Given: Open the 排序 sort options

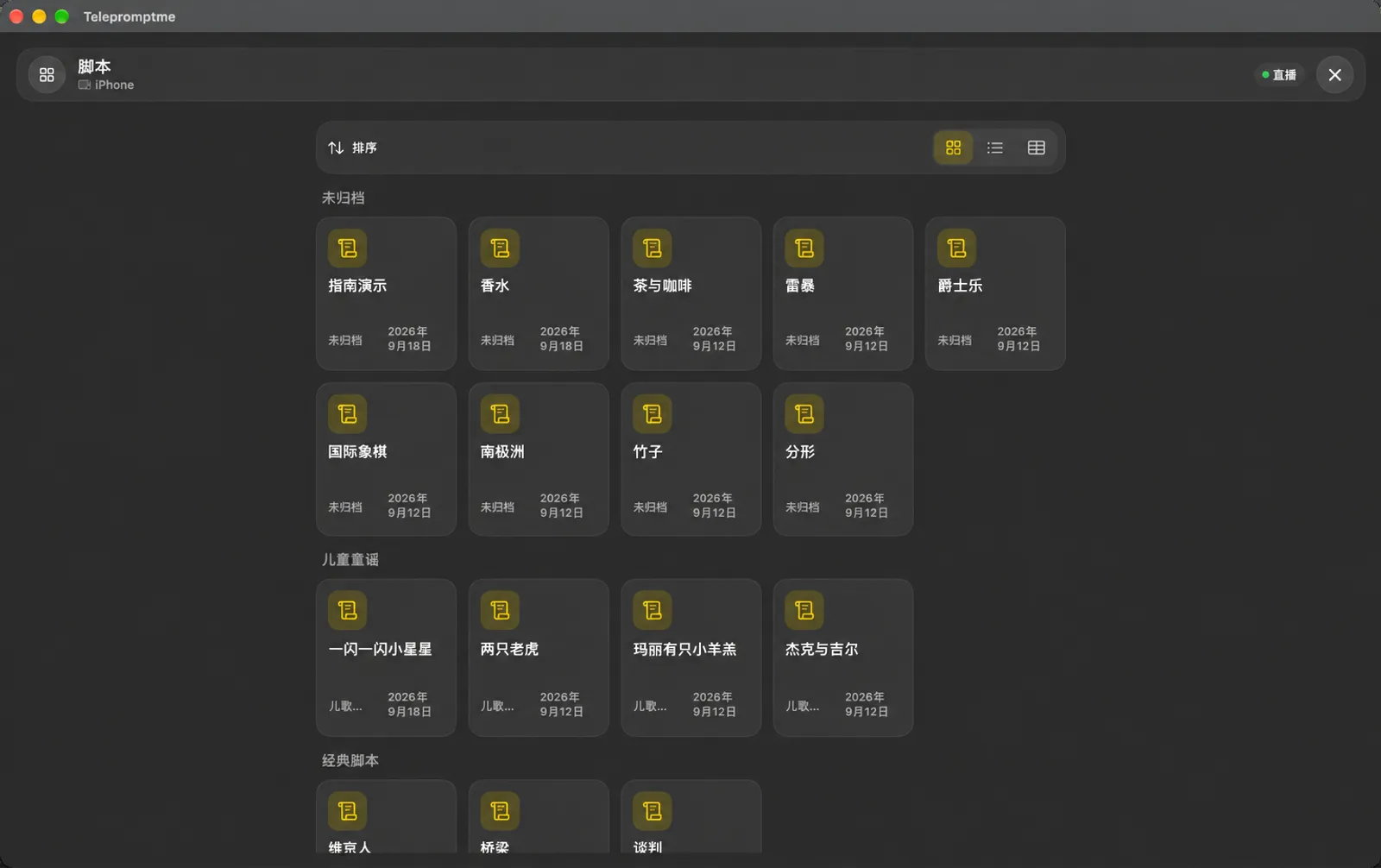Looking at the screenshot, I should (352, 148).
